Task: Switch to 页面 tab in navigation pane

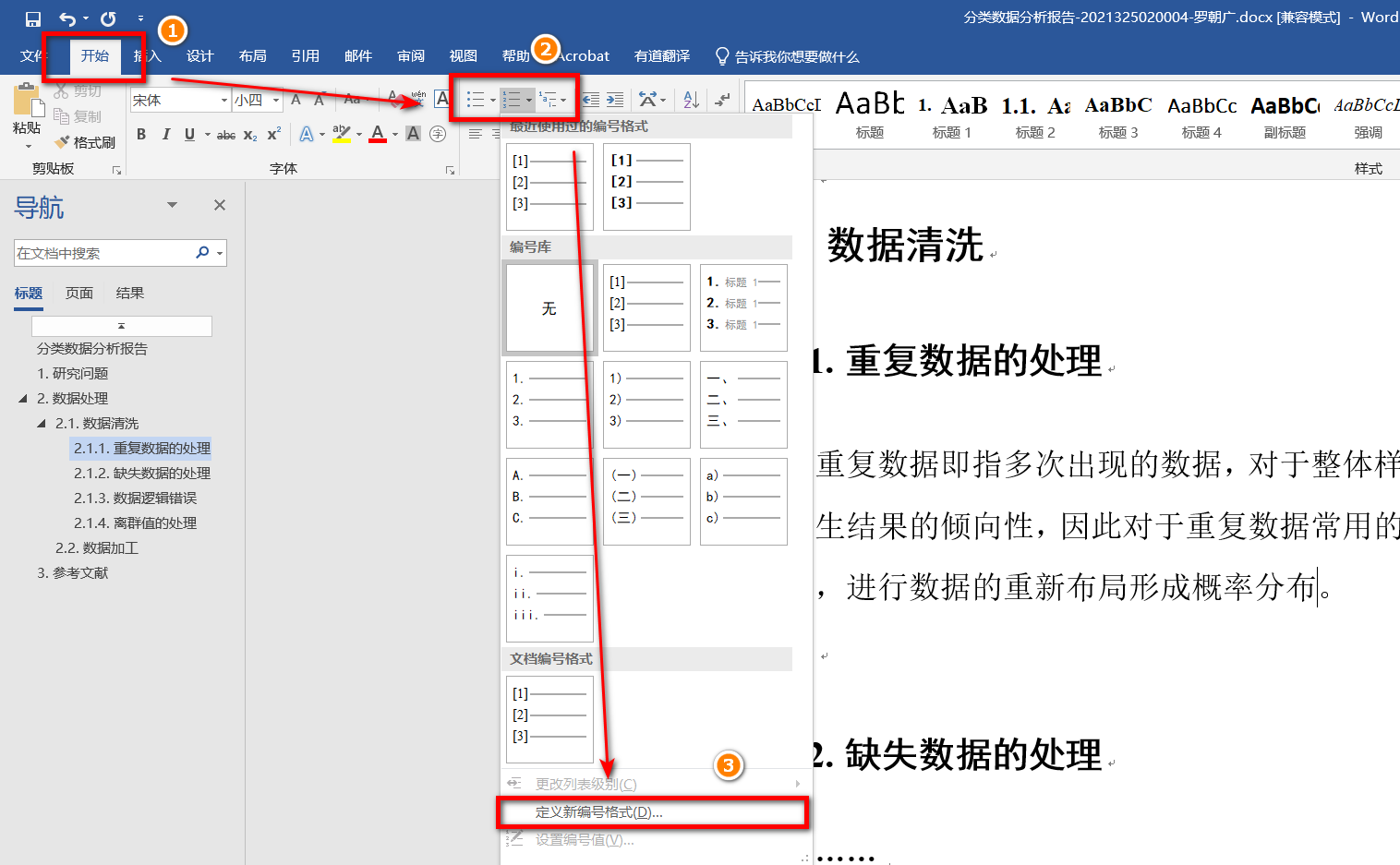Action: click(79, 293)
